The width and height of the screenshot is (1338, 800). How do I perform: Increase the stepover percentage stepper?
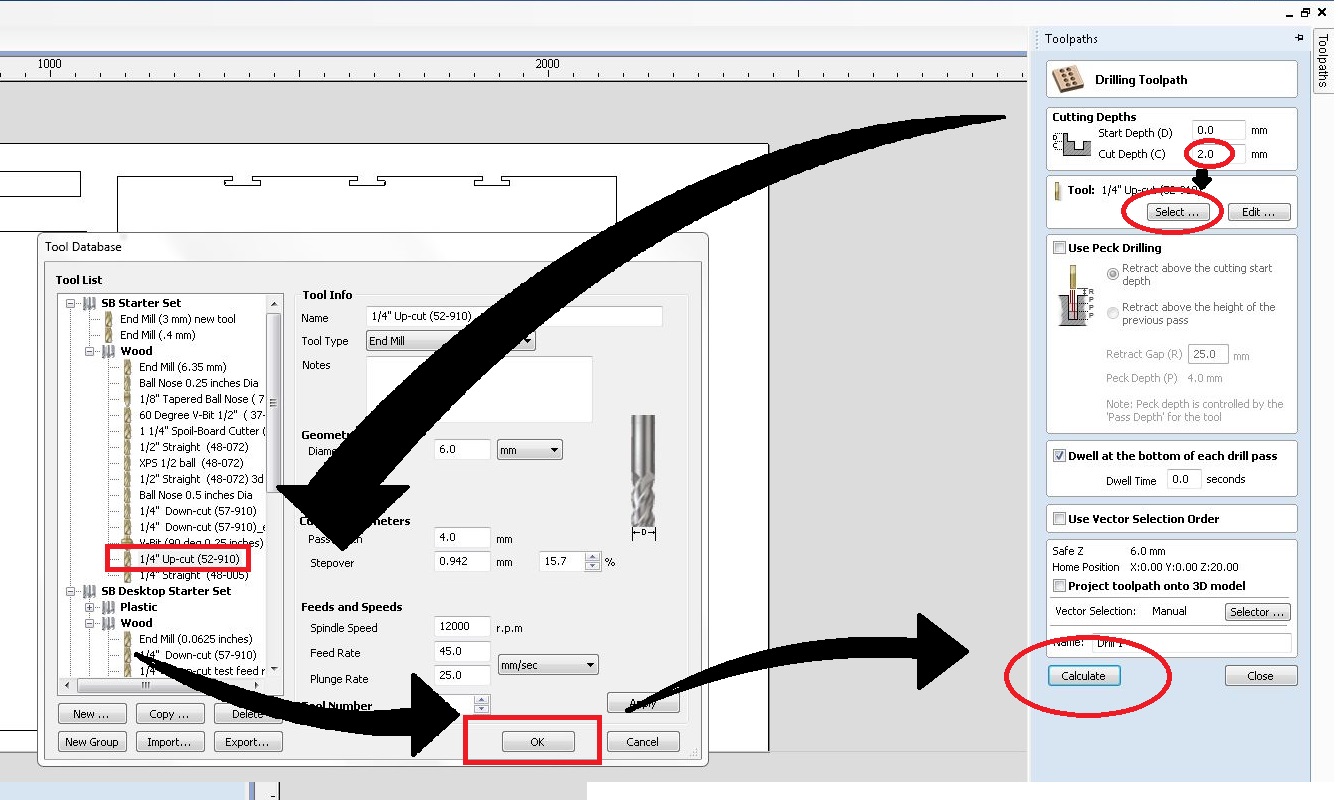592,557
